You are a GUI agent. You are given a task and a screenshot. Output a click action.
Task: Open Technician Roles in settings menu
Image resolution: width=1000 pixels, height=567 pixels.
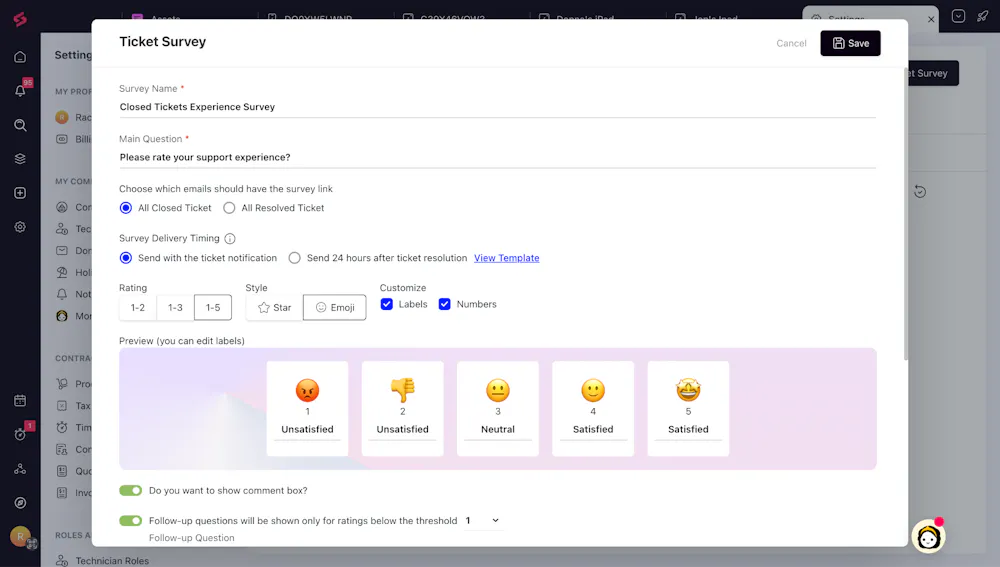[112, 561]
